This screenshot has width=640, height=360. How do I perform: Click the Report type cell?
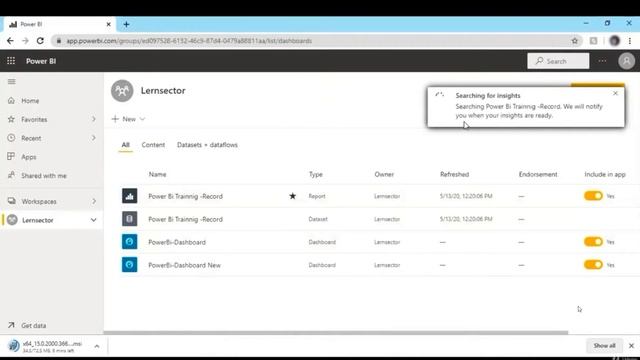(x=317, y=196)
